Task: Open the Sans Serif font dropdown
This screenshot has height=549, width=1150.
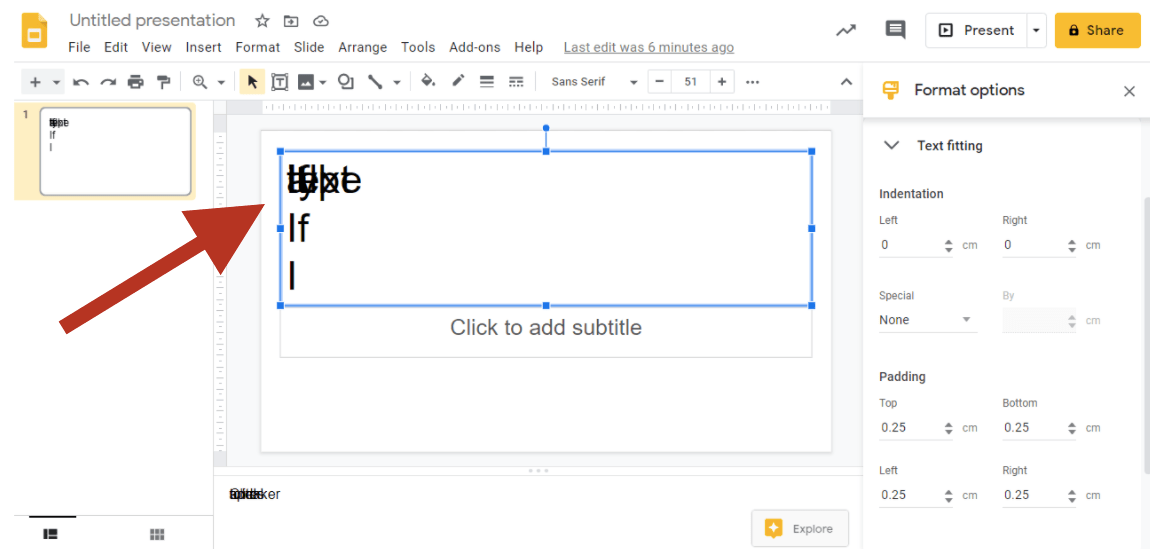Action: [x=593, y=82]
